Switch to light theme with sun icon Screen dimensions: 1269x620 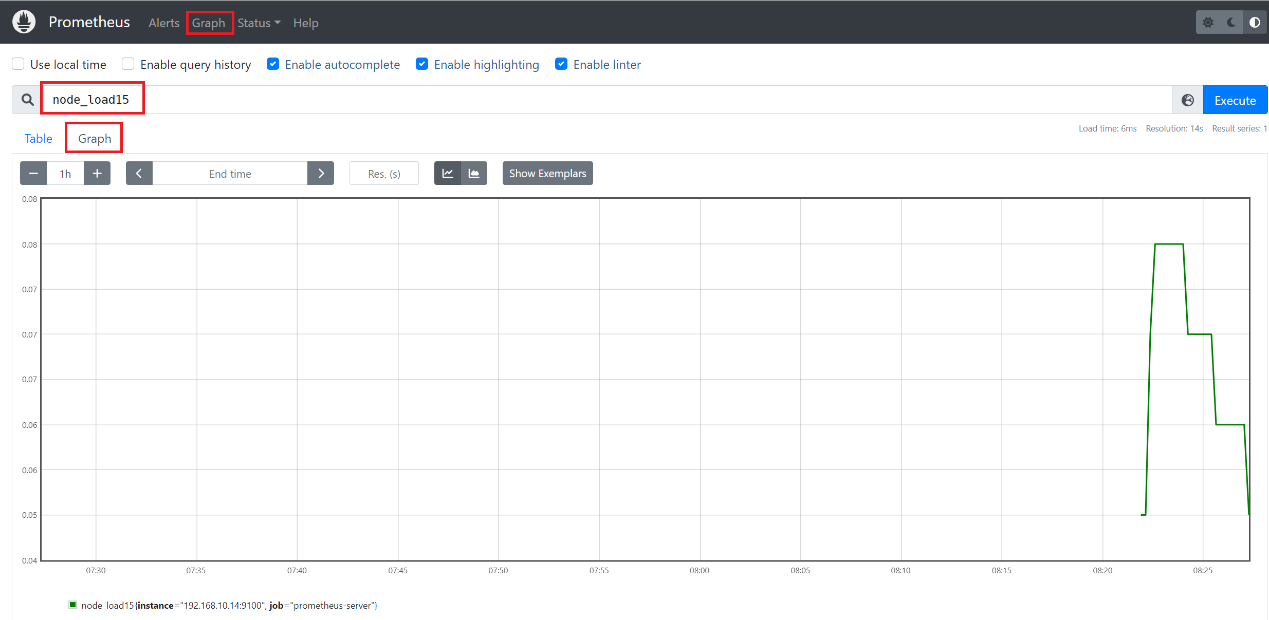coord(1208,22)
